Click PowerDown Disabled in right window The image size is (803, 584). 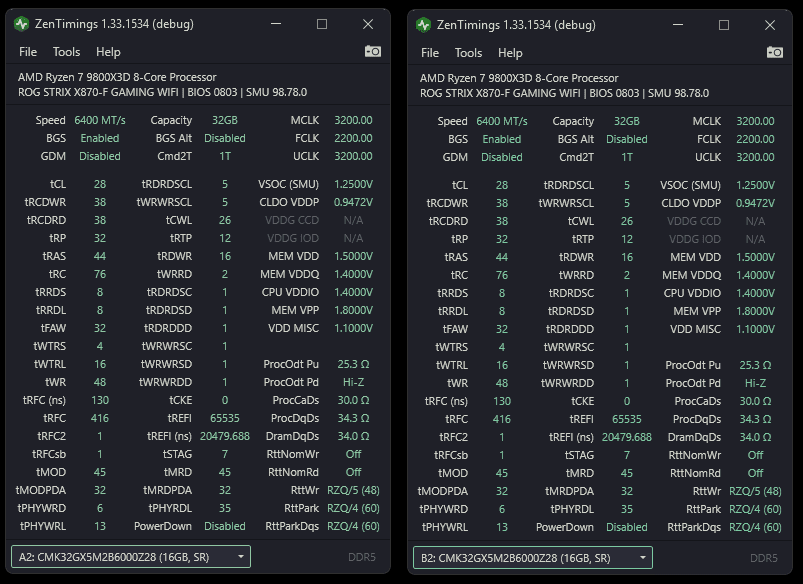coord(627,527)
